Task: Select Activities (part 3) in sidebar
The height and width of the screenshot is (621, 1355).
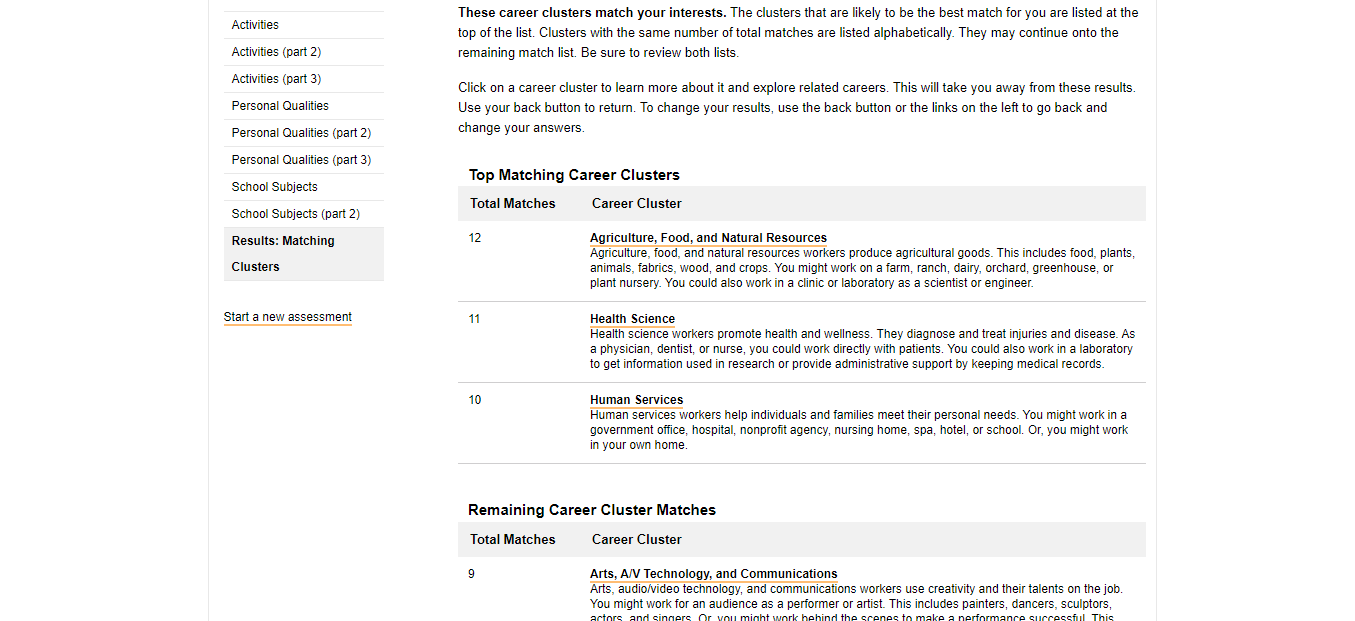Action: pyautogui.click(x=276, y=79)
